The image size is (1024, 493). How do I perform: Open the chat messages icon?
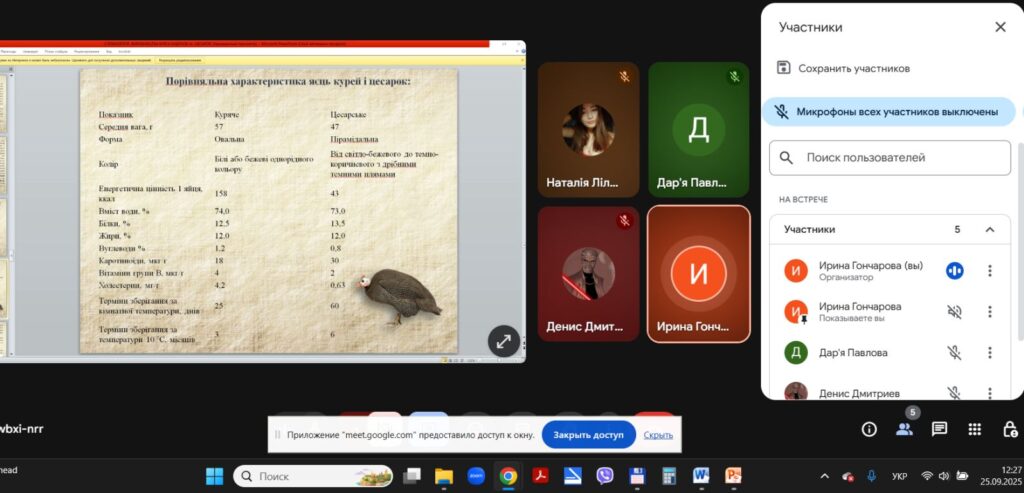tap(939, 429)
